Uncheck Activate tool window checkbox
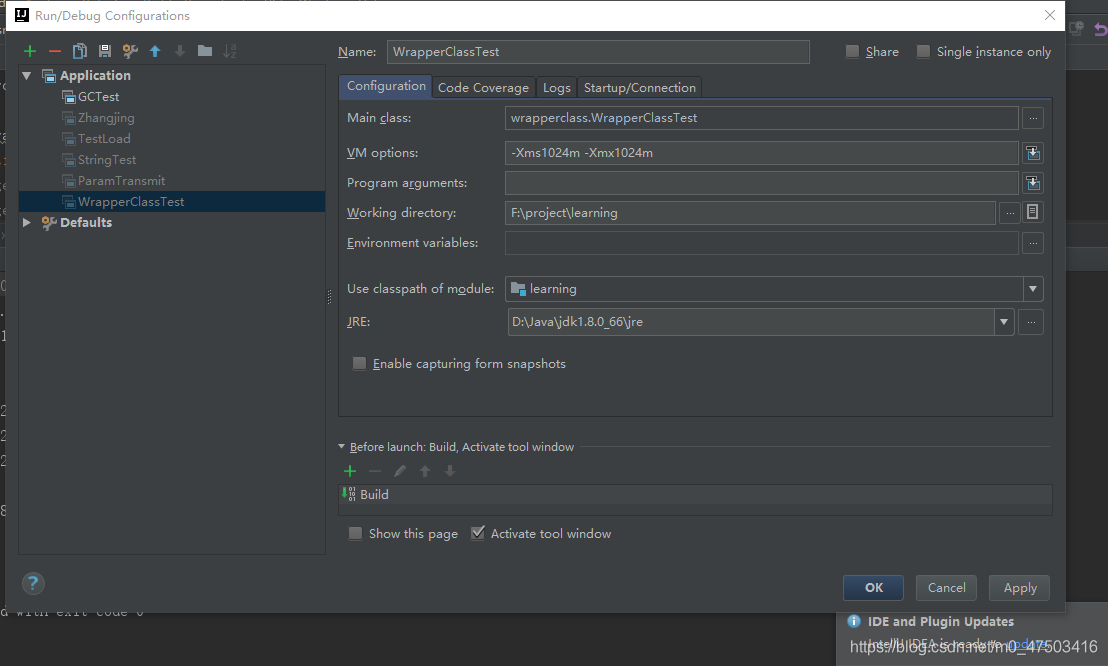Screen dimensions: 1108x666 click(x=478, y=533)
